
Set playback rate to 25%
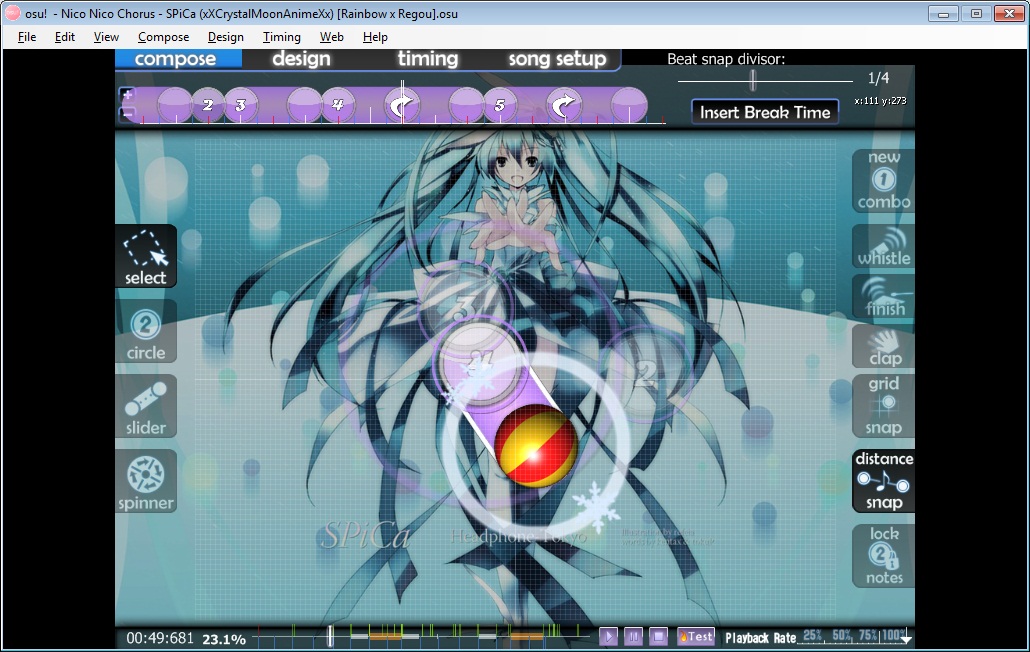(x=813, y=635)
